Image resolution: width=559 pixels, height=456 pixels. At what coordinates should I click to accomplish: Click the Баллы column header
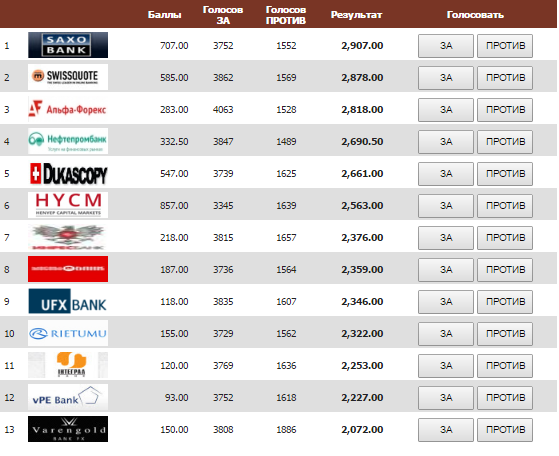click(164, 15)
